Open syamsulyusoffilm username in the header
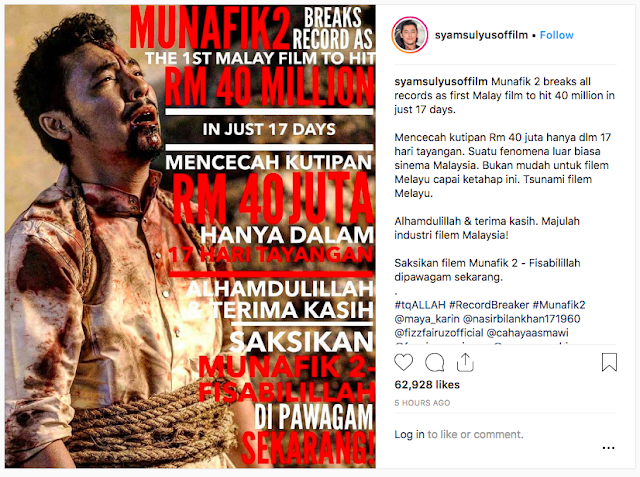Screen dimensions: 640x477 tap(481, 35)
